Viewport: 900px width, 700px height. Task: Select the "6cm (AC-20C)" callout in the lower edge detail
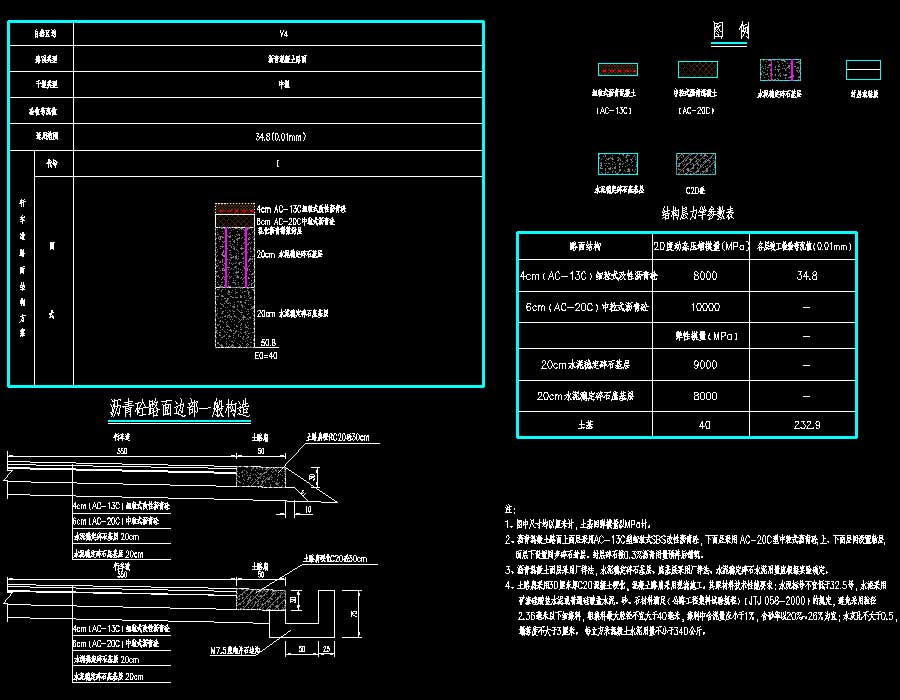(x=116, y=644)
